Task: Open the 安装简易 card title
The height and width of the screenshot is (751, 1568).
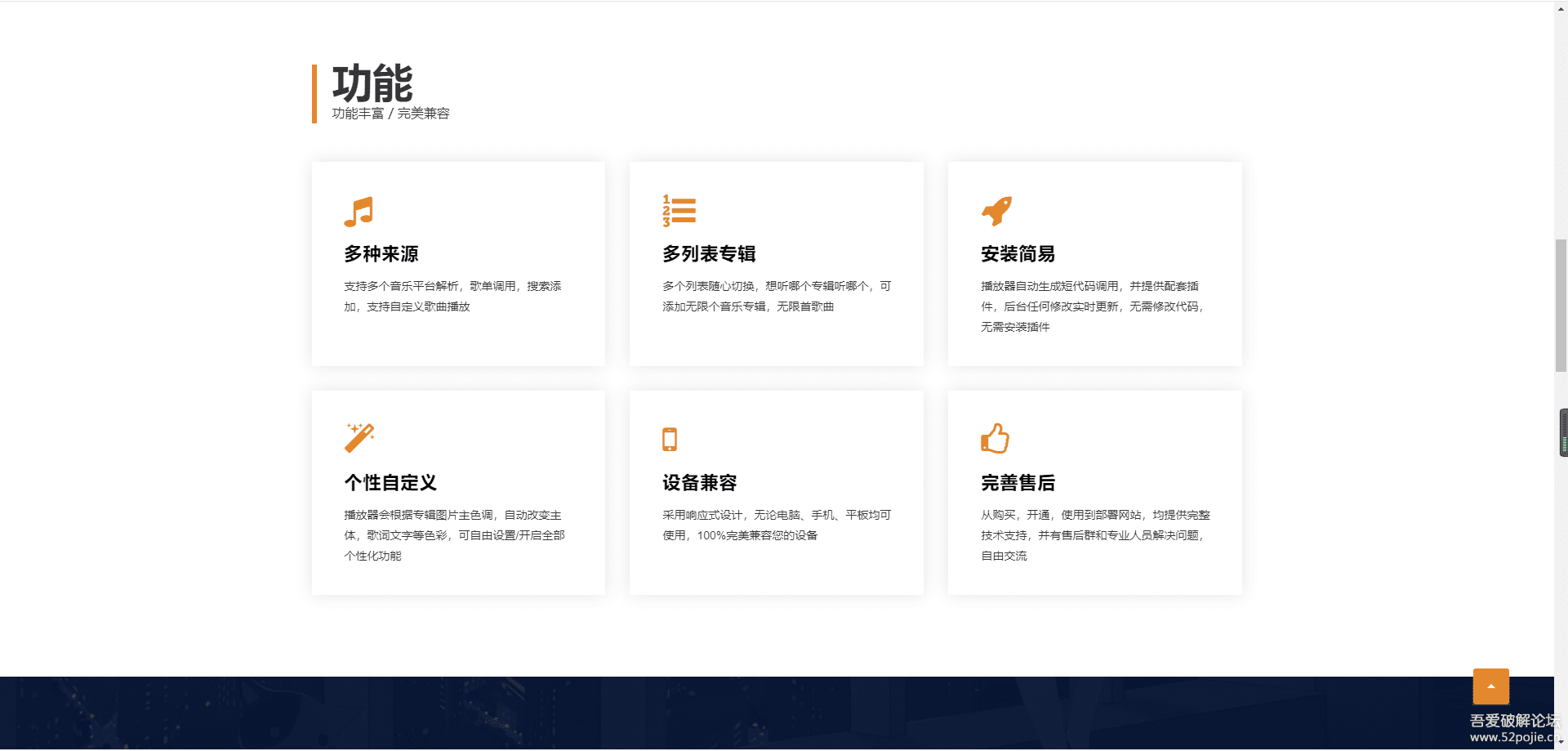Action: pos(1018,254)
